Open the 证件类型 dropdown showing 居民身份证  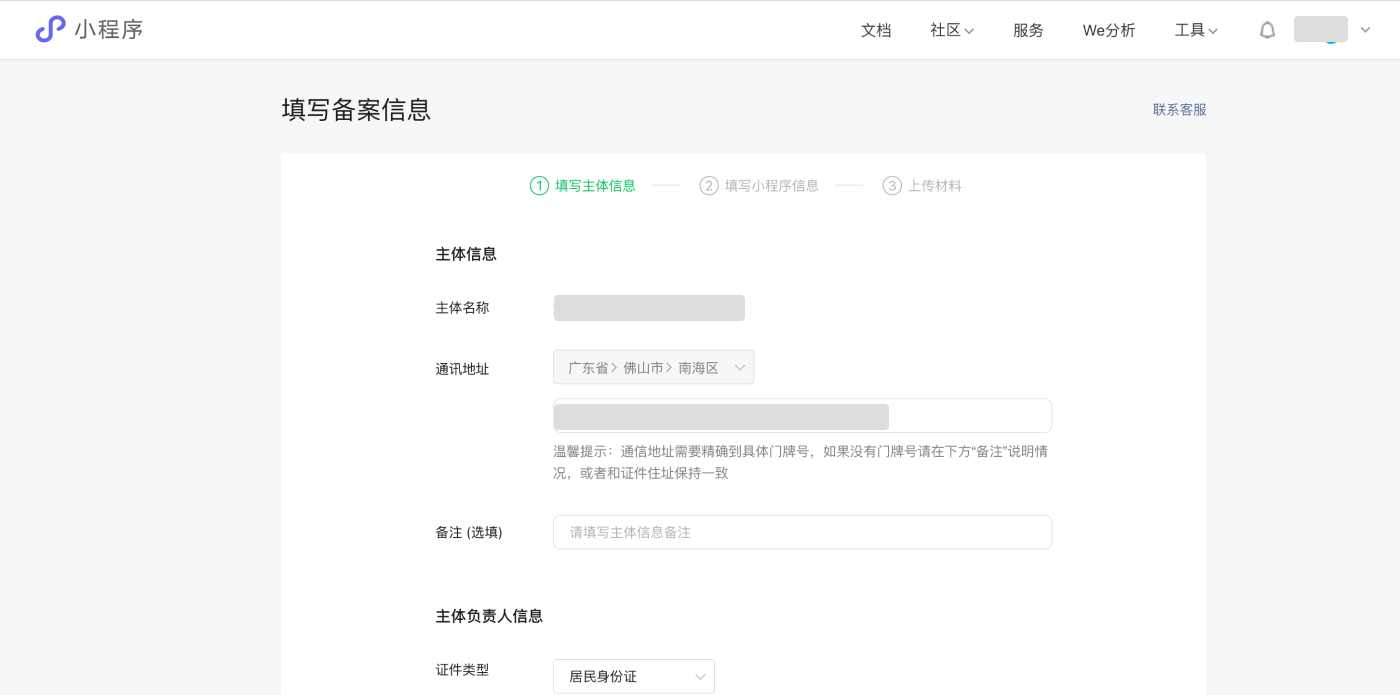click(634, 676)
